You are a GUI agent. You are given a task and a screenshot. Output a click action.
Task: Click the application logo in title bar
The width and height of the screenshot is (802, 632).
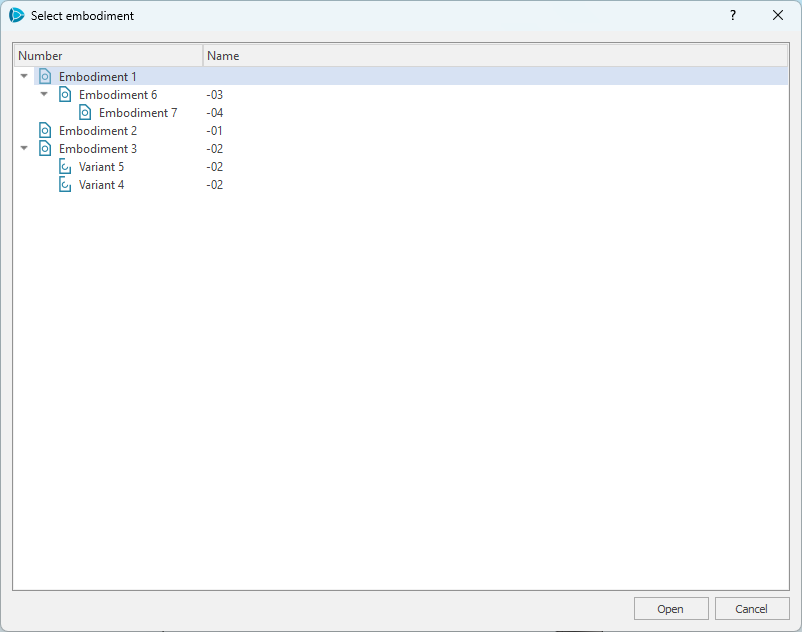17,16
